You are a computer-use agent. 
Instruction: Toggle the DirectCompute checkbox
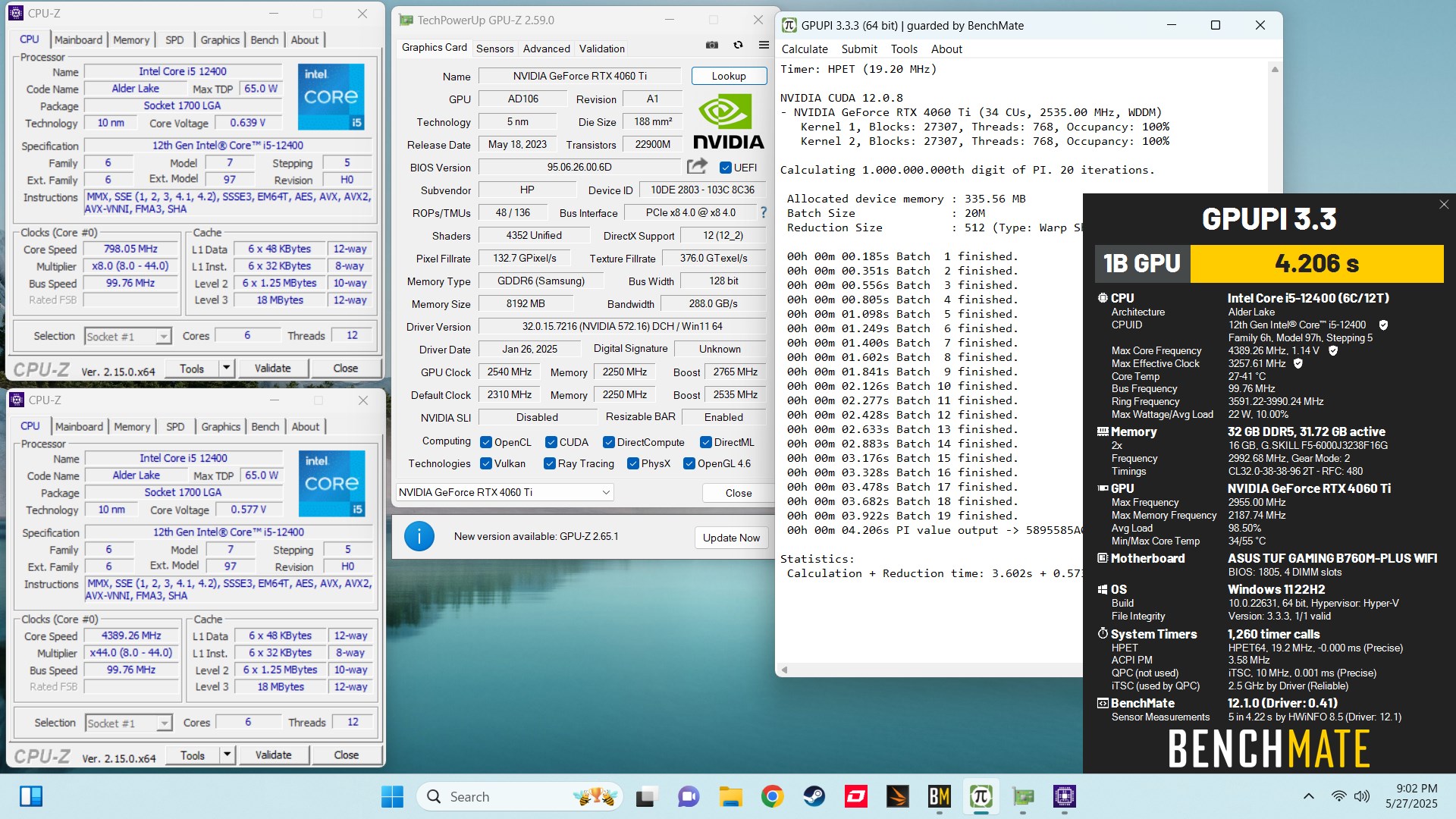coord(608,442)
